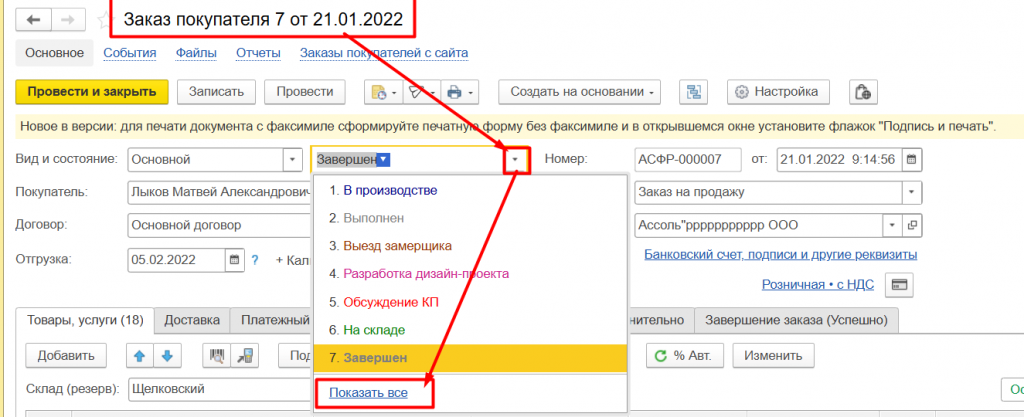
Task: Select status '5. Обсуждение КП'
Action: point(470,302)
